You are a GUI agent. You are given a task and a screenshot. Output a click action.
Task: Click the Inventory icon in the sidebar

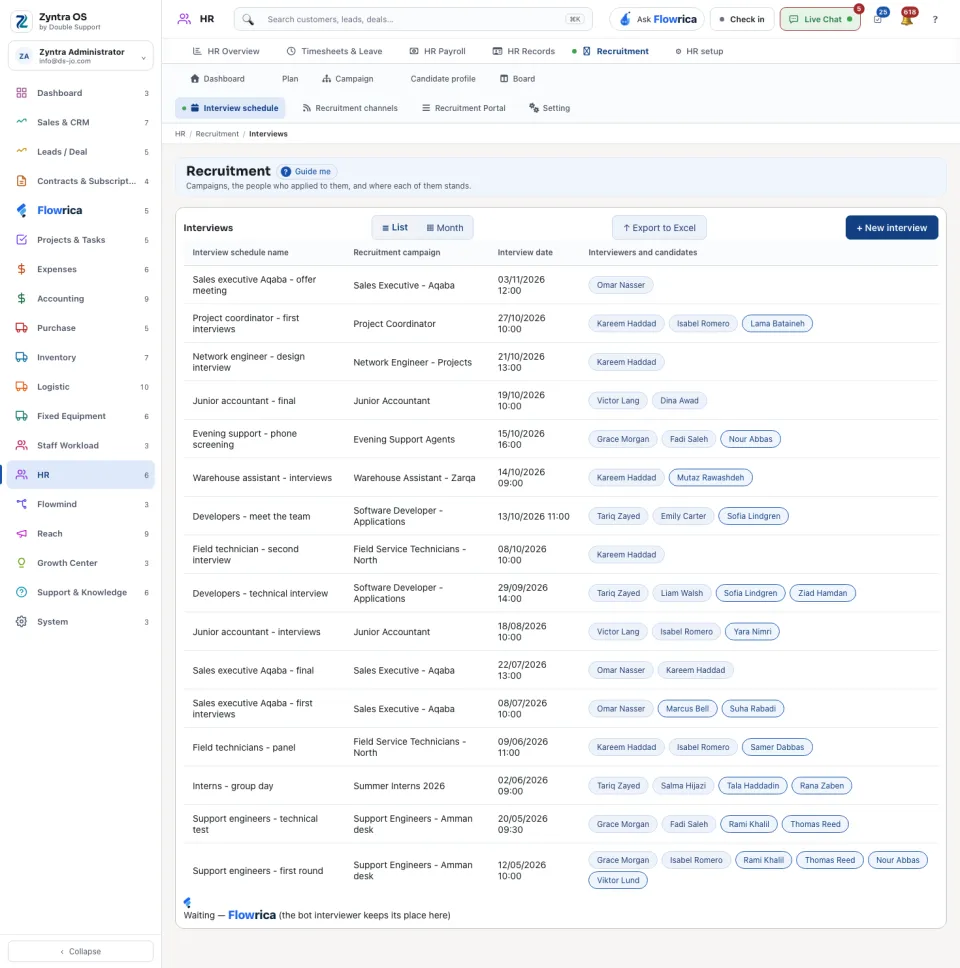pos(22,357)
